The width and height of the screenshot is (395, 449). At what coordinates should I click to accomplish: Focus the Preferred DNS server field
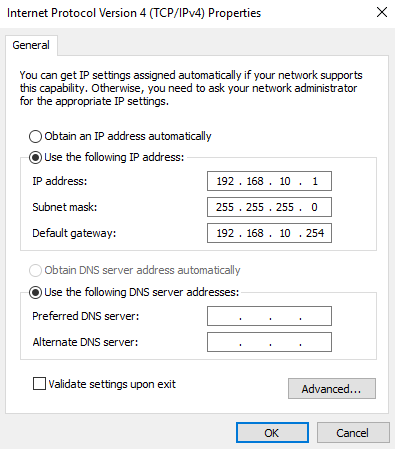[269, 316]
